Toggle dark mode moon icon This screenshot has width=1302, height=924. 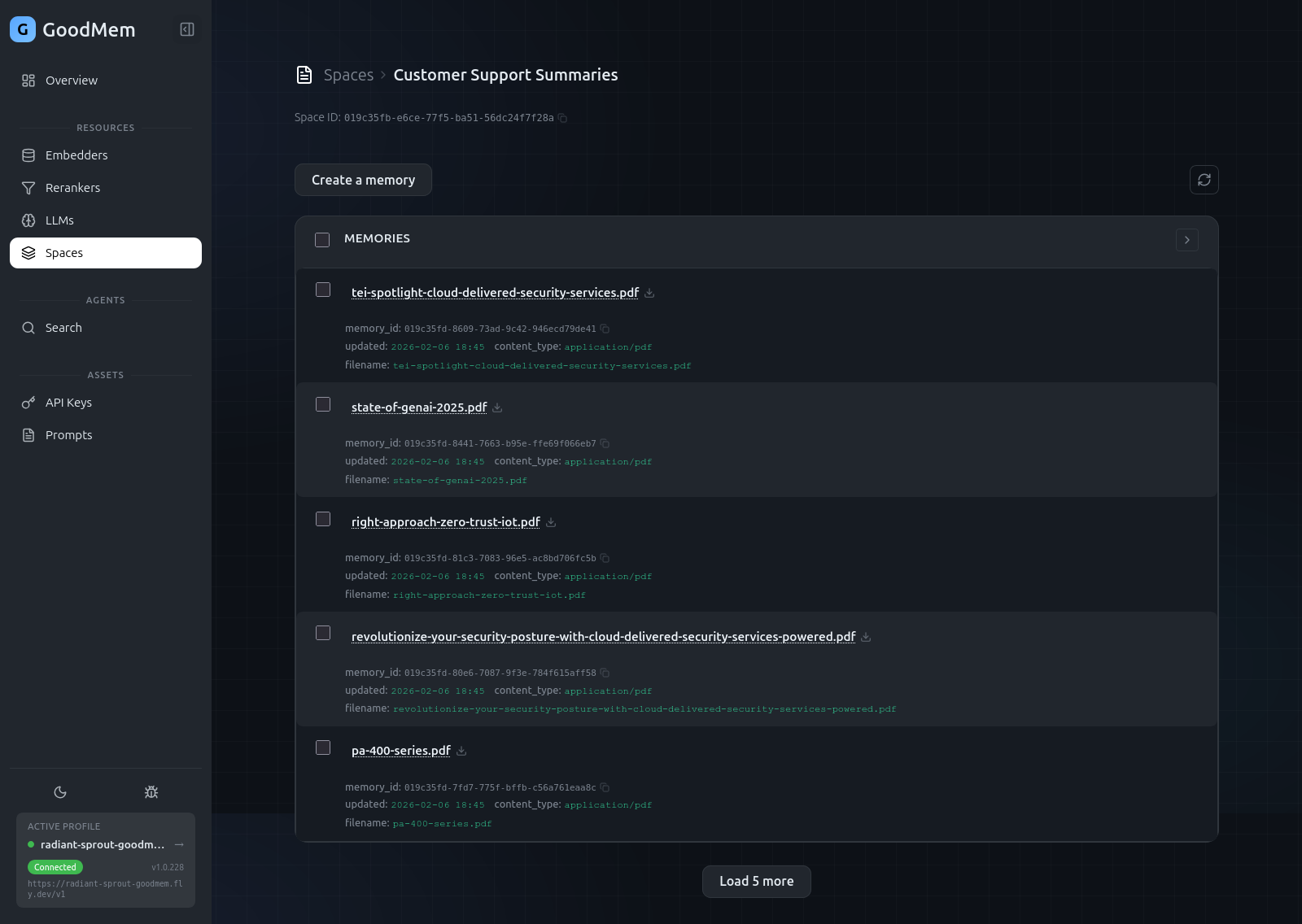(x=60, y=792)
